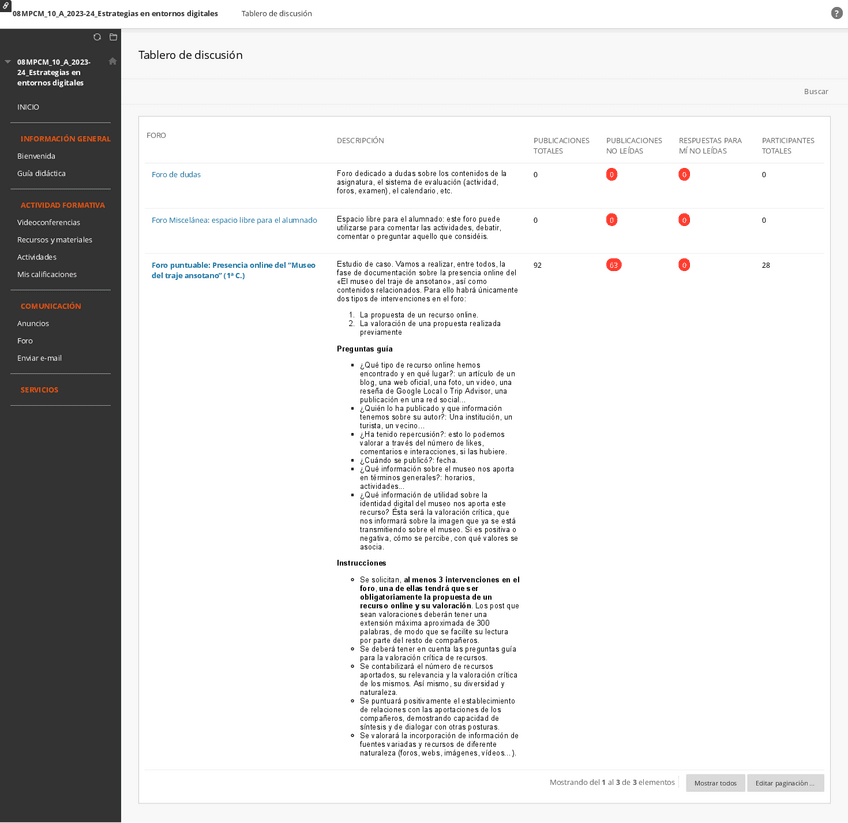Collapse the course menu triangle
This screenshot has width=848, height=823.
(x=8, y=62)
